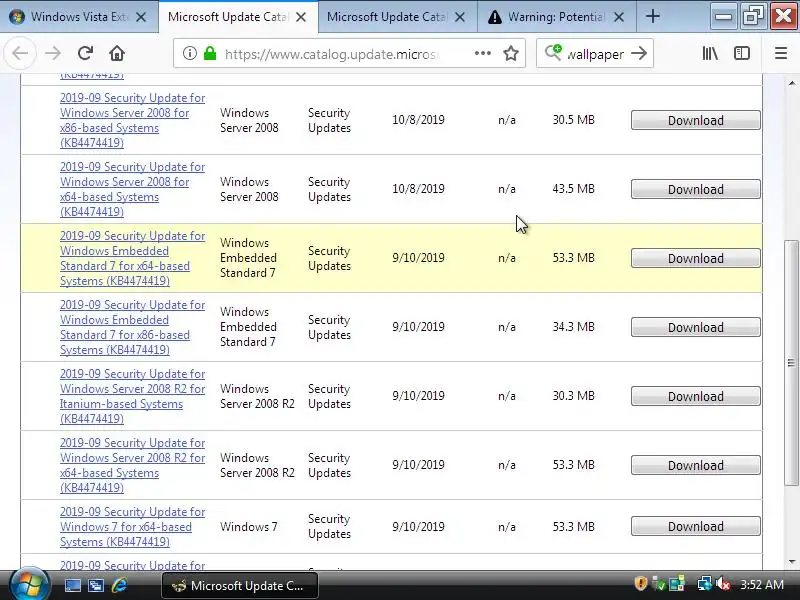
Task: Open the Windows Server 2008 x64 update link
Action: tap(133, 189)
